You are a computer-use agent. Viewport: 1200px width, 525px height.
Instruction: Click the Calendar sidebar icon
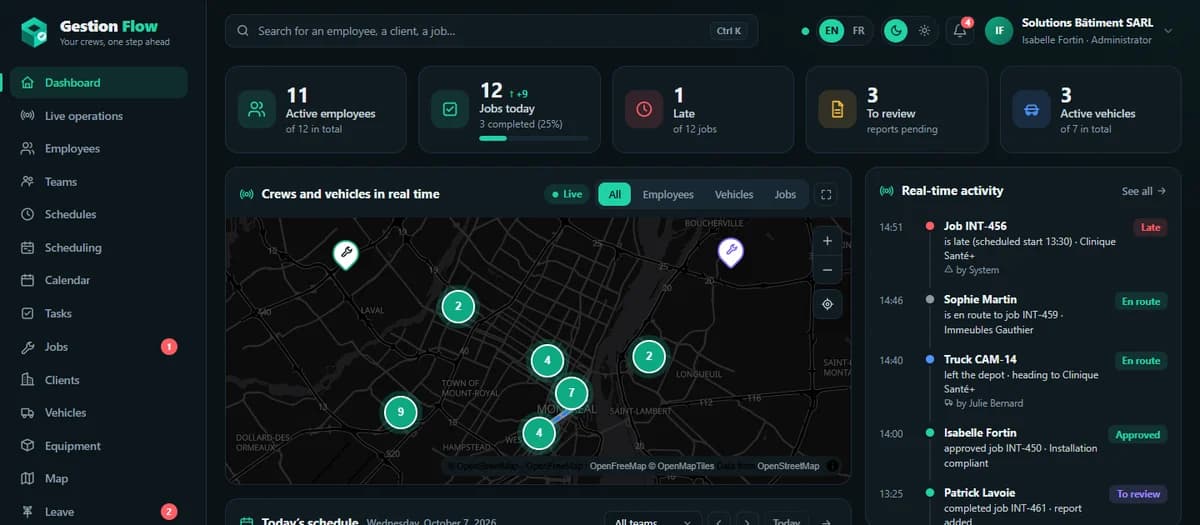coord(28,281)
